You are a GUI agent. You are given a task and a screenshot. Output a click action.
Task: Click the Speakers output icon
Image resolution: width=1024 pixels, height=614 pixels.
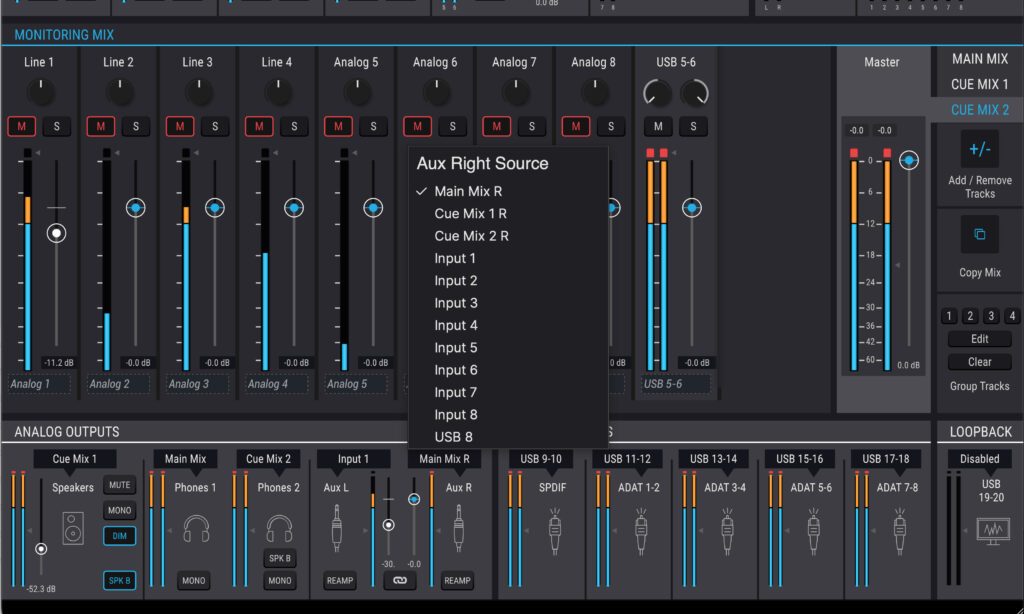[73, 528]
